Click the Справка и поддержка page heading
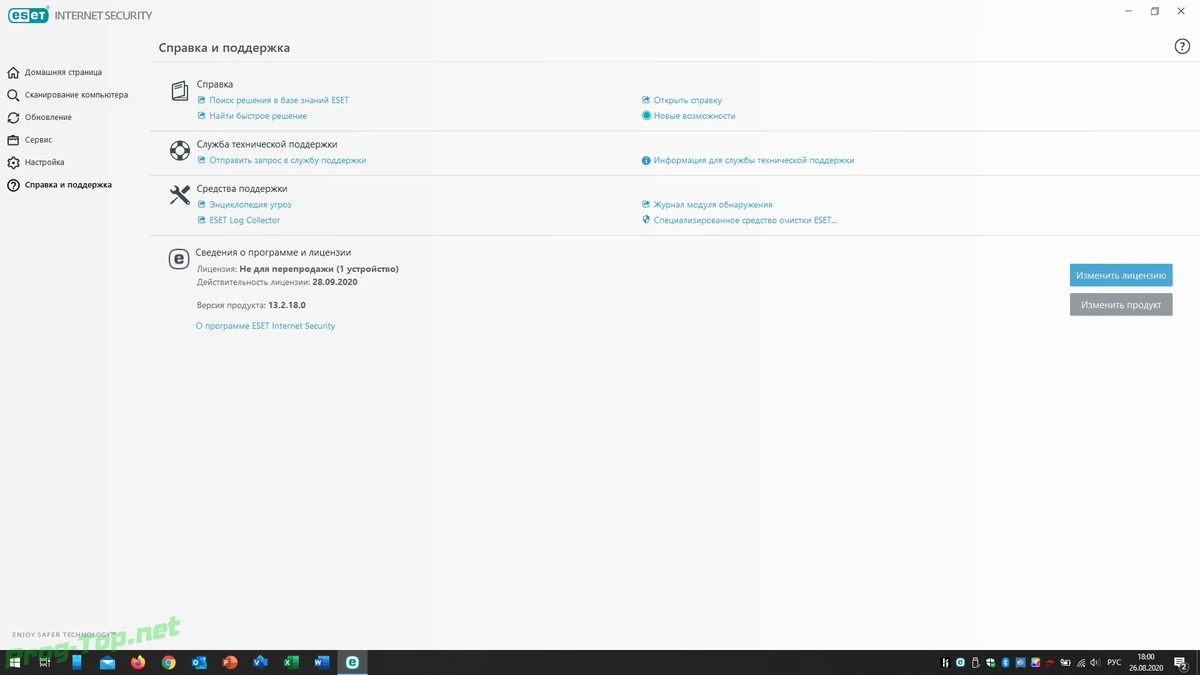Image resolution: width=1200 pixels, height=675 pixels. [224, 48]
